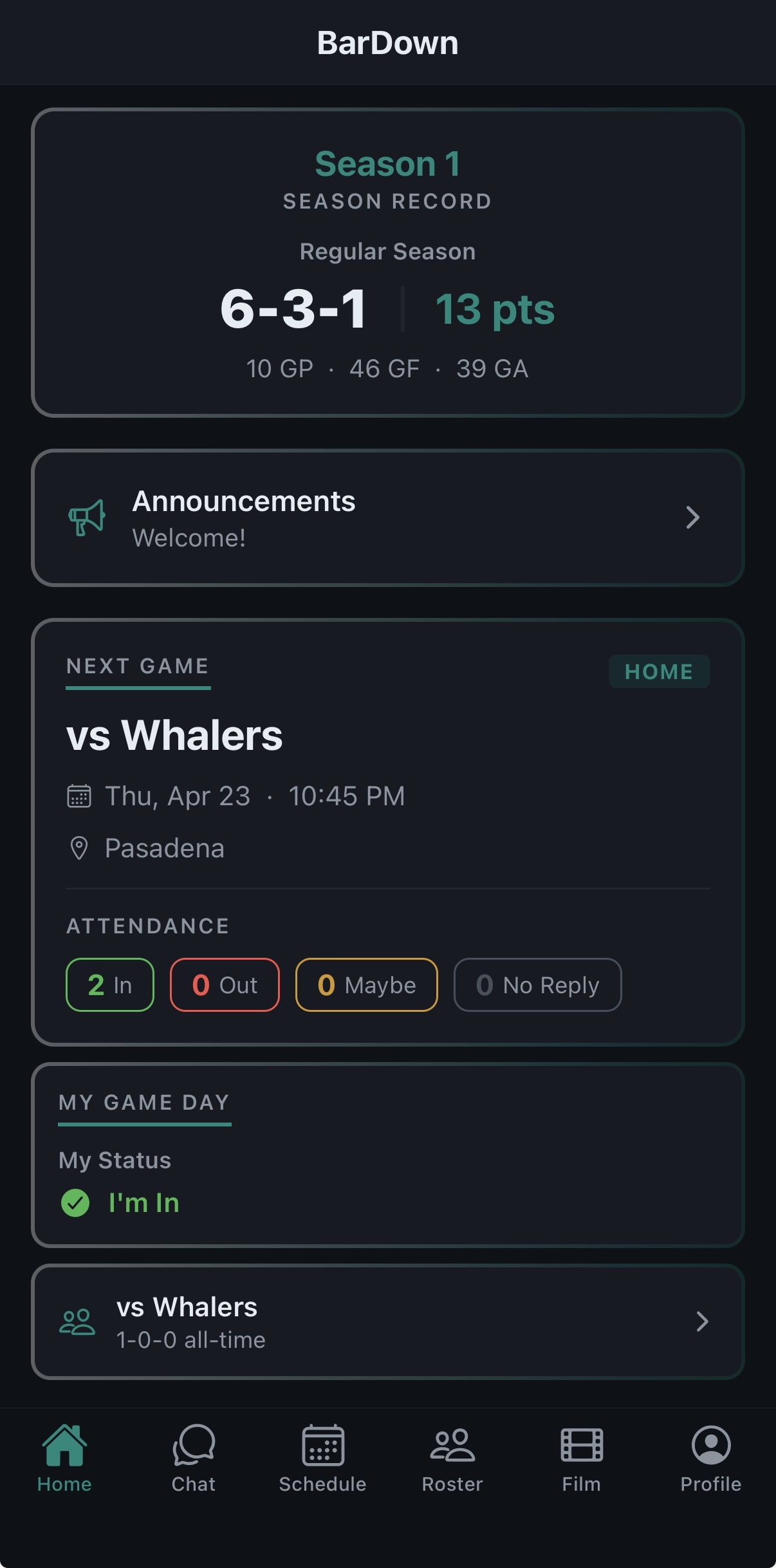Select the 0 Out attendance chip
Viewport: 776px width, 1568px height.
(x=225, y=985)
